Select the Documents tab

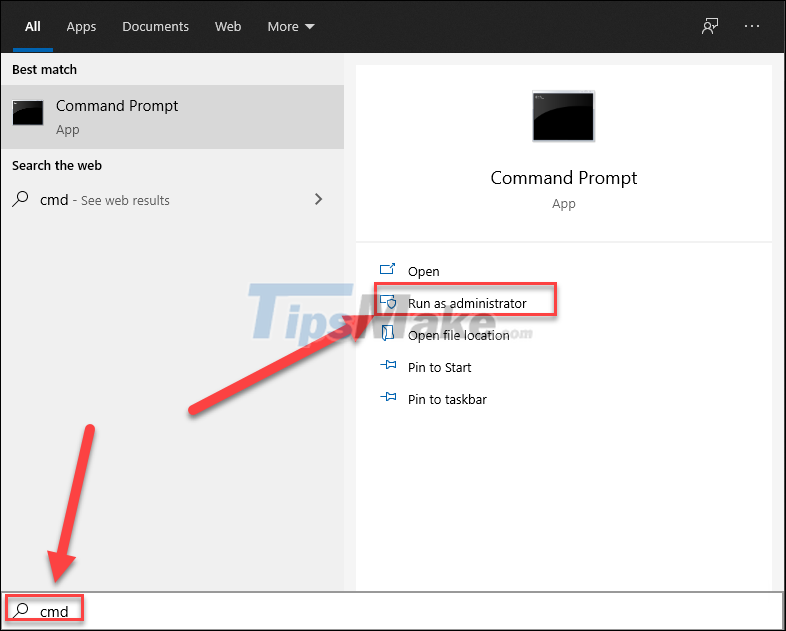coord(155,27)
